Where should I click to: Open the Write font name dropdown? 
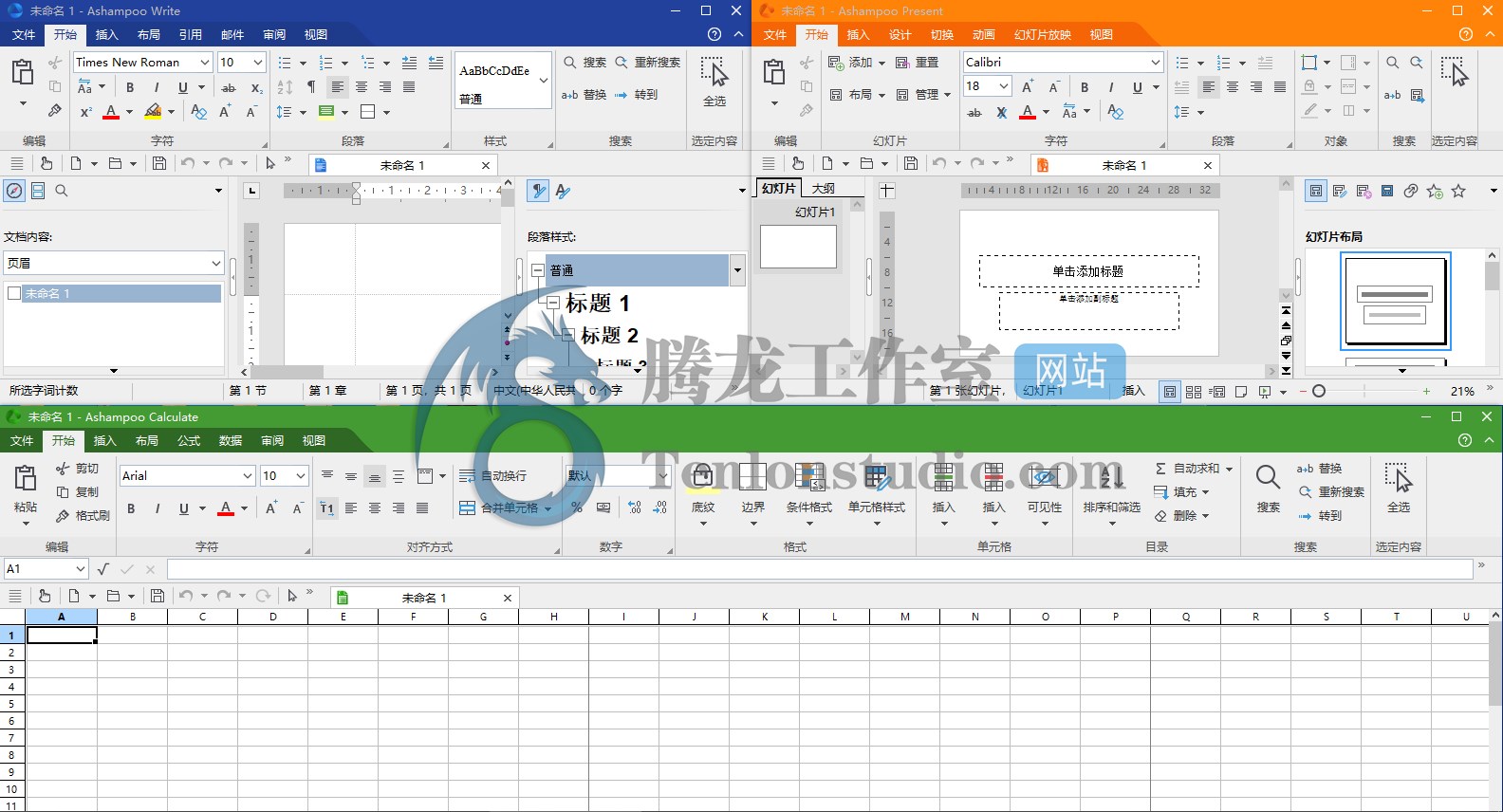pos(205,63)
